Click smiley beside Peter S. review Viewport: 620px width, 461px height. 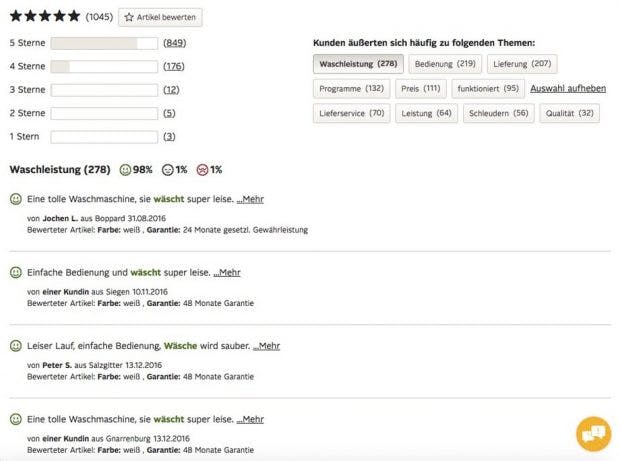16,346
